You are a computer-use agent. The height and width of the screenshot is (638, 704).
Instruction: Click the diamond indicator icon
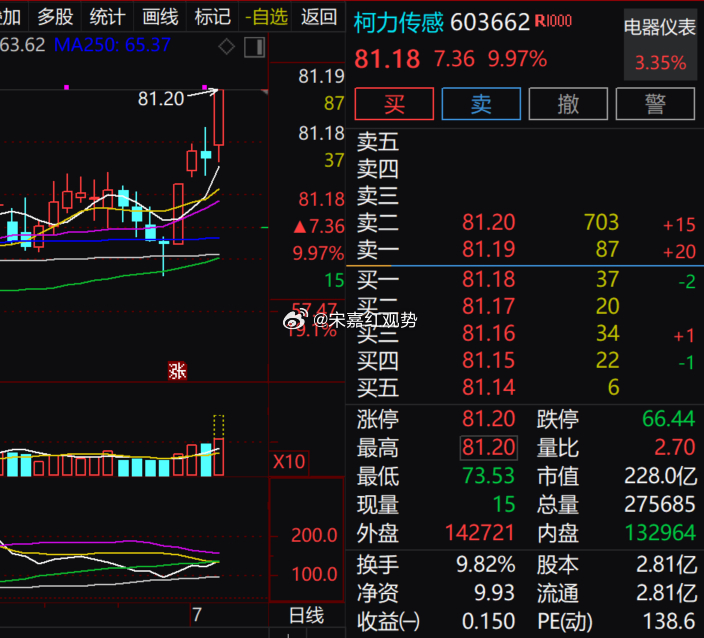(226, 47)
